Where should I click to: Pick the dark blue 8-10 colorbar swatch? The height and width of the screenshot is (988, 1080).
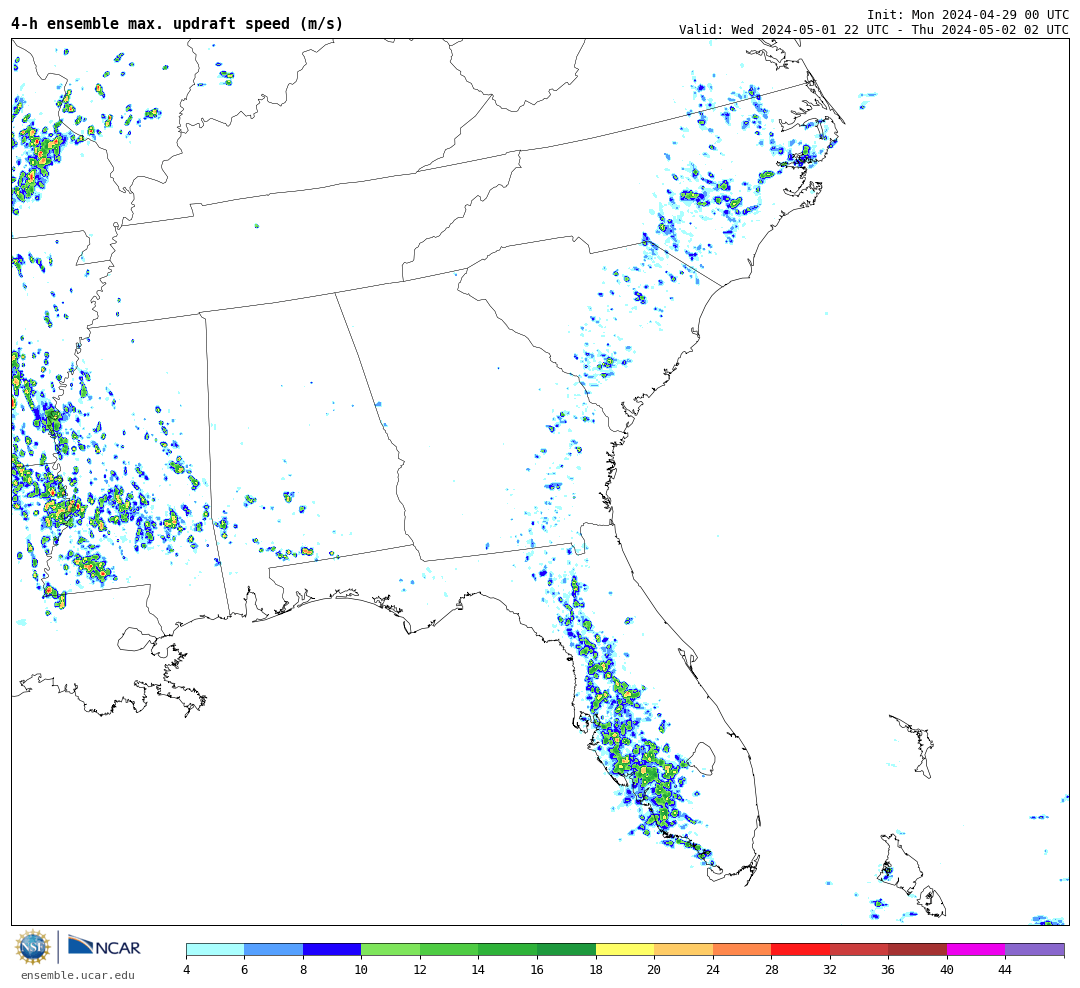pyautogui.click(x=332, y=950)
